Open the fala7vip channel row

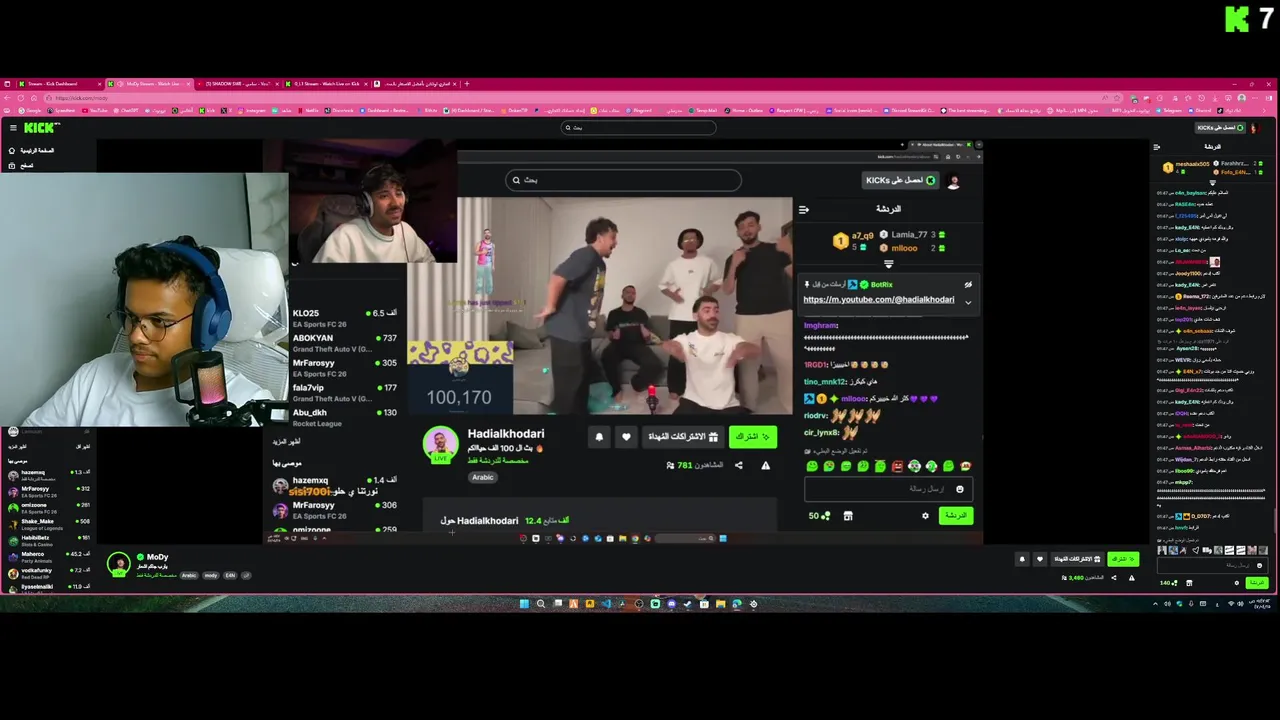coord(345,392)
